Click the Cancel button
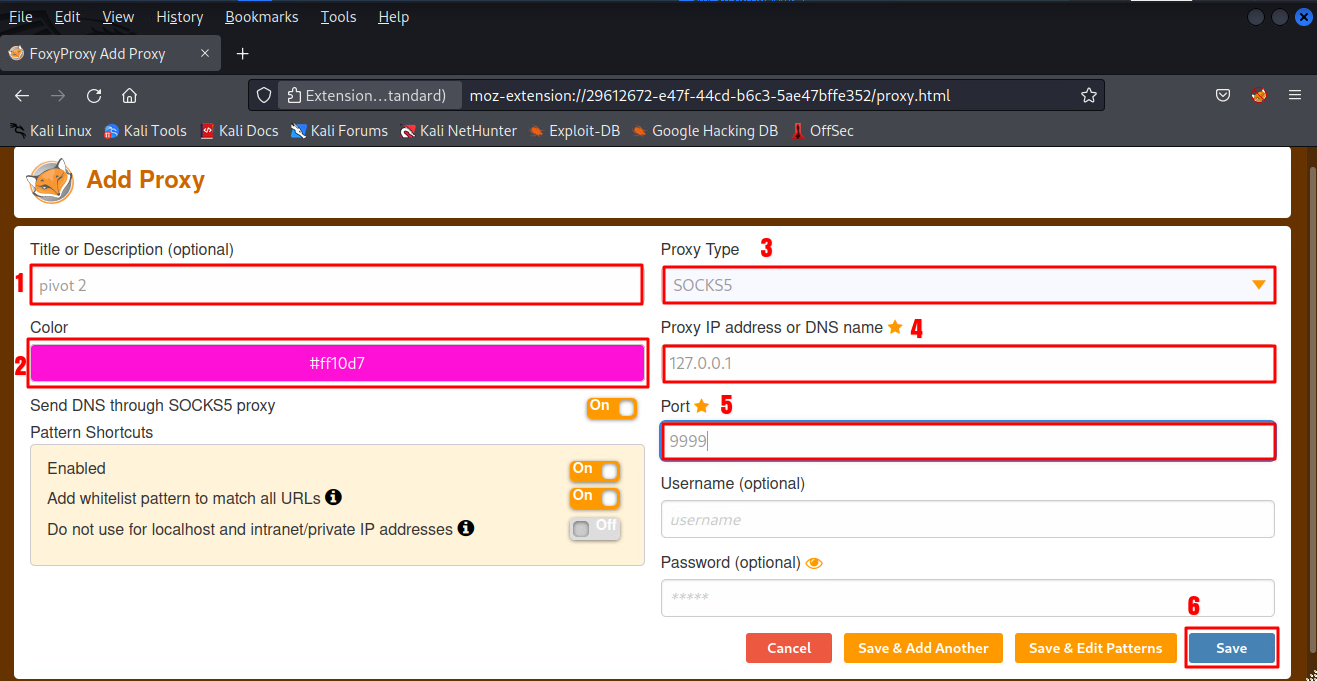The image size is (1317, 681). coord(789,648)
